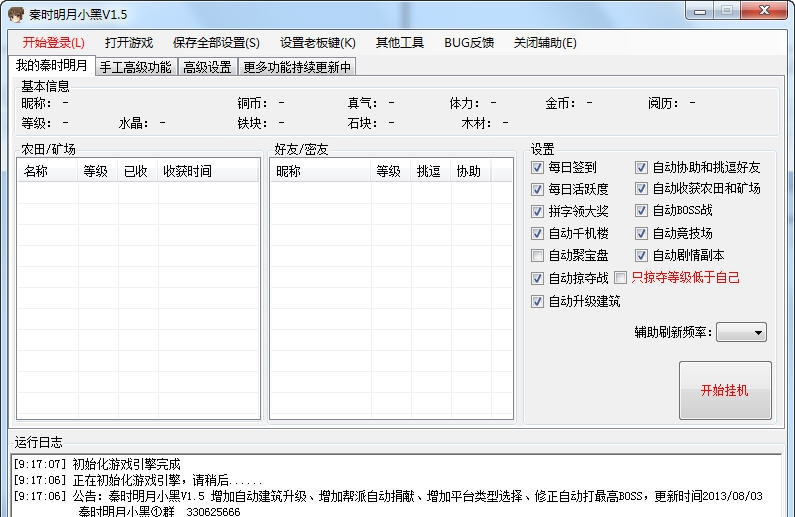Click BUG反馈 menu item

tap(469, 43)
